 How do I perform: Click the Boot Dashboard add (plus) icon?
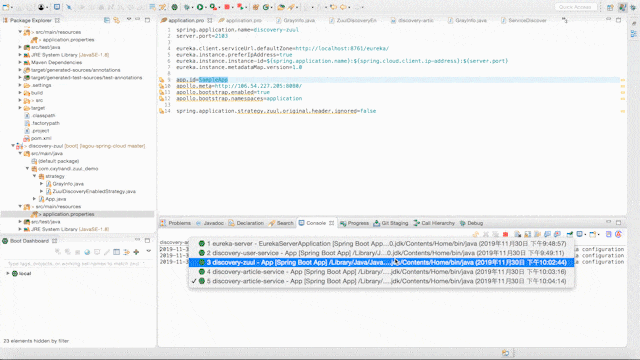[136, 252]
